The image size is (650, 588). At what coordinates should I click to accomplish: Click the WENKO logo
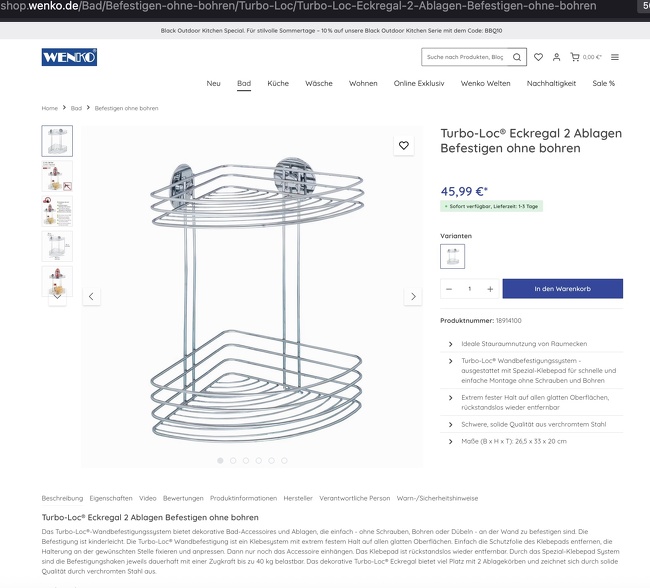[69, 57]
